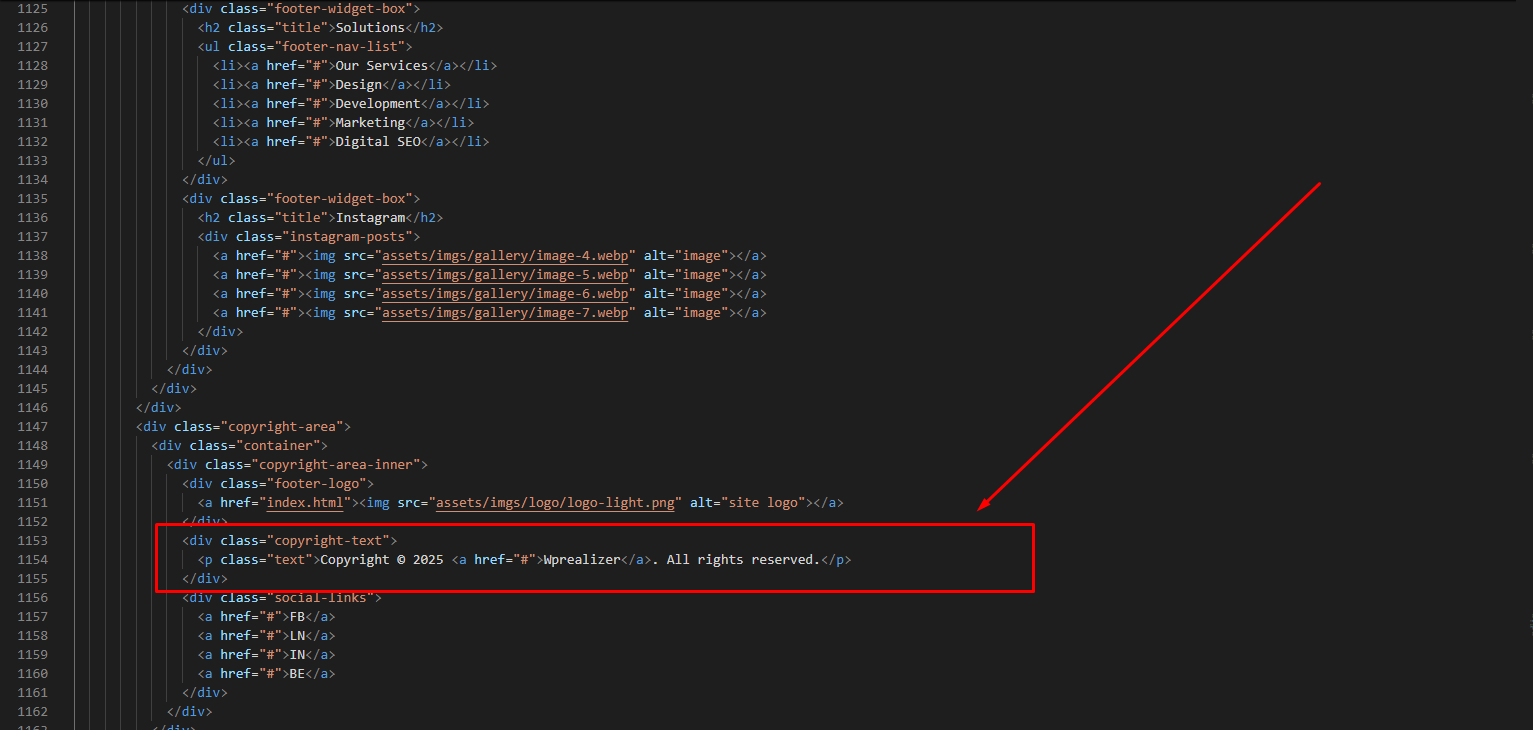Place cursor on the "Wprealizer" text
The width and height of the screenshot is (1533, 730).
tap(581, 560)
